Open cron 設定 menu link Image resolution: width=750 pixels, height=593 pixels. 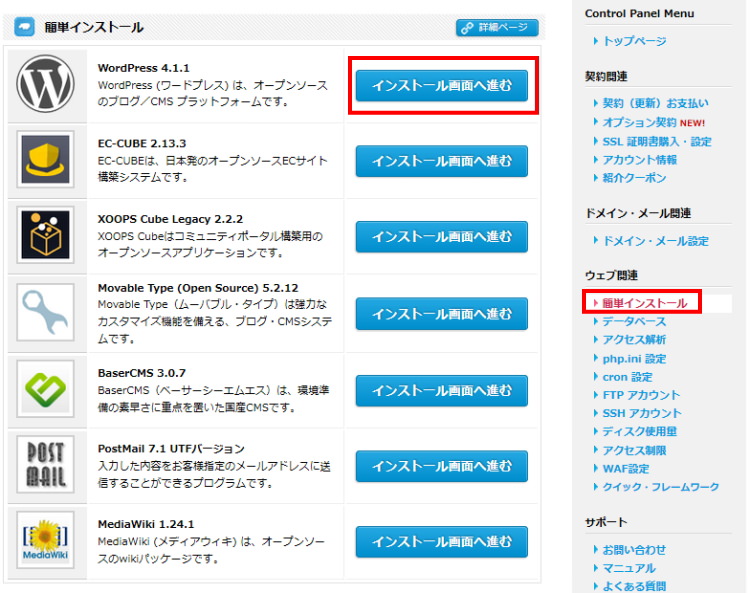[x=627, y=377]
